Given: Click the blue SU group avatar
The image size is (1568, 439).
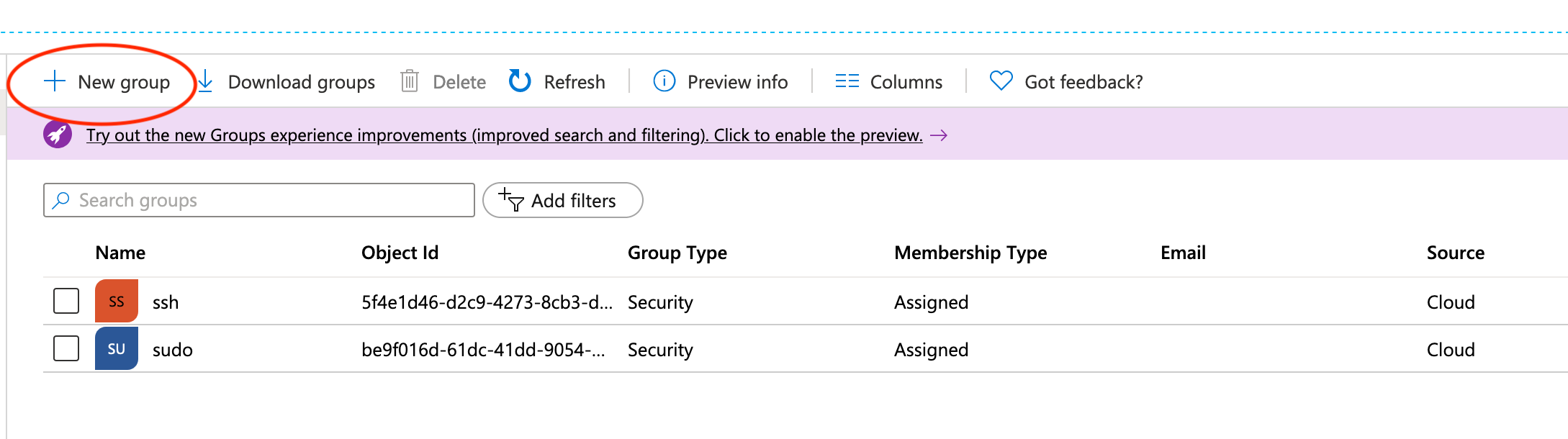Looking at the screenshot, I should (117, 348).
